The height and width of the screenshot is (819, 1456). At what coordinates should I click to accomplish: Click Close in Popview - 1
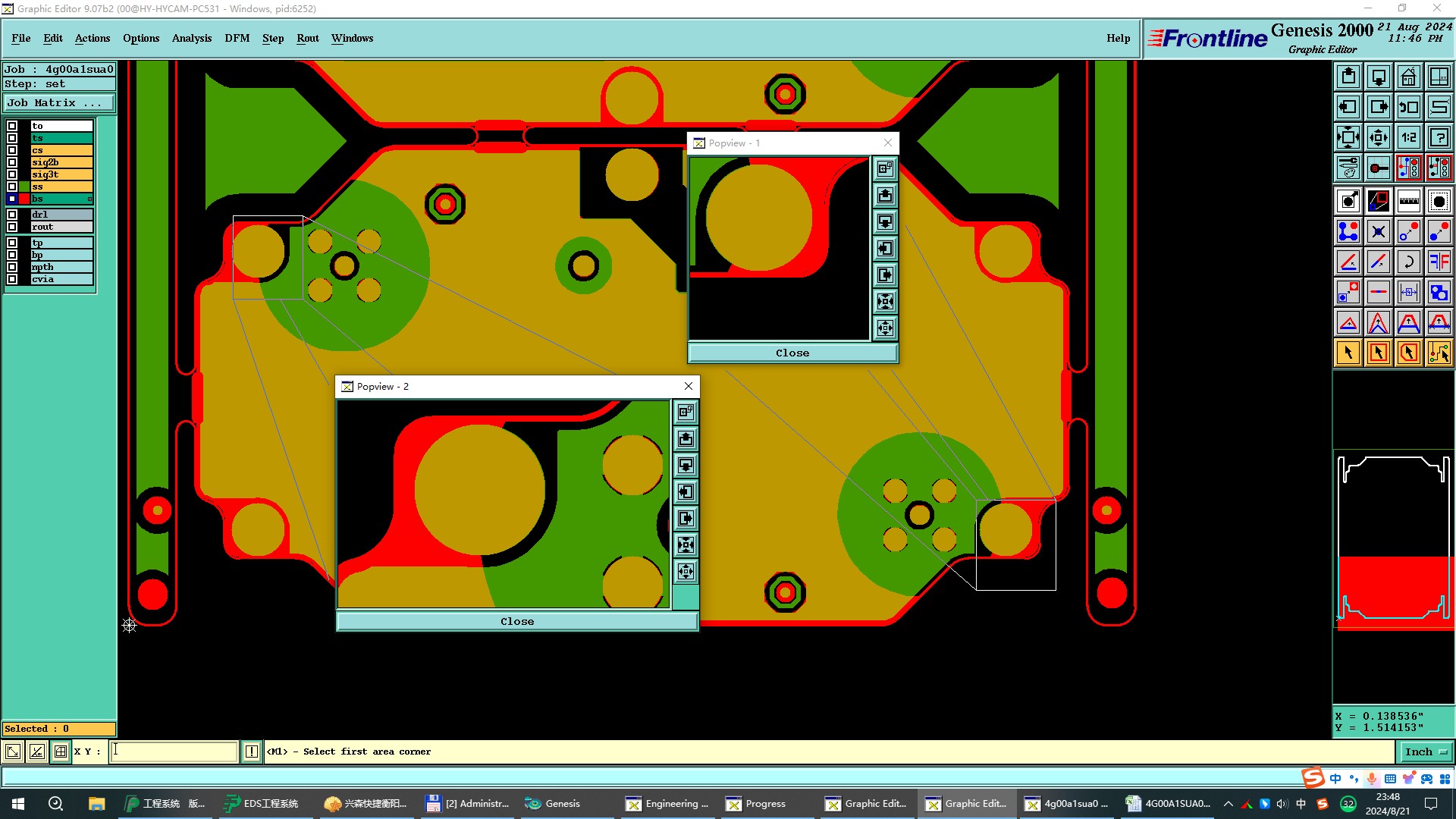pyautogui.click(x=792, y=353)
